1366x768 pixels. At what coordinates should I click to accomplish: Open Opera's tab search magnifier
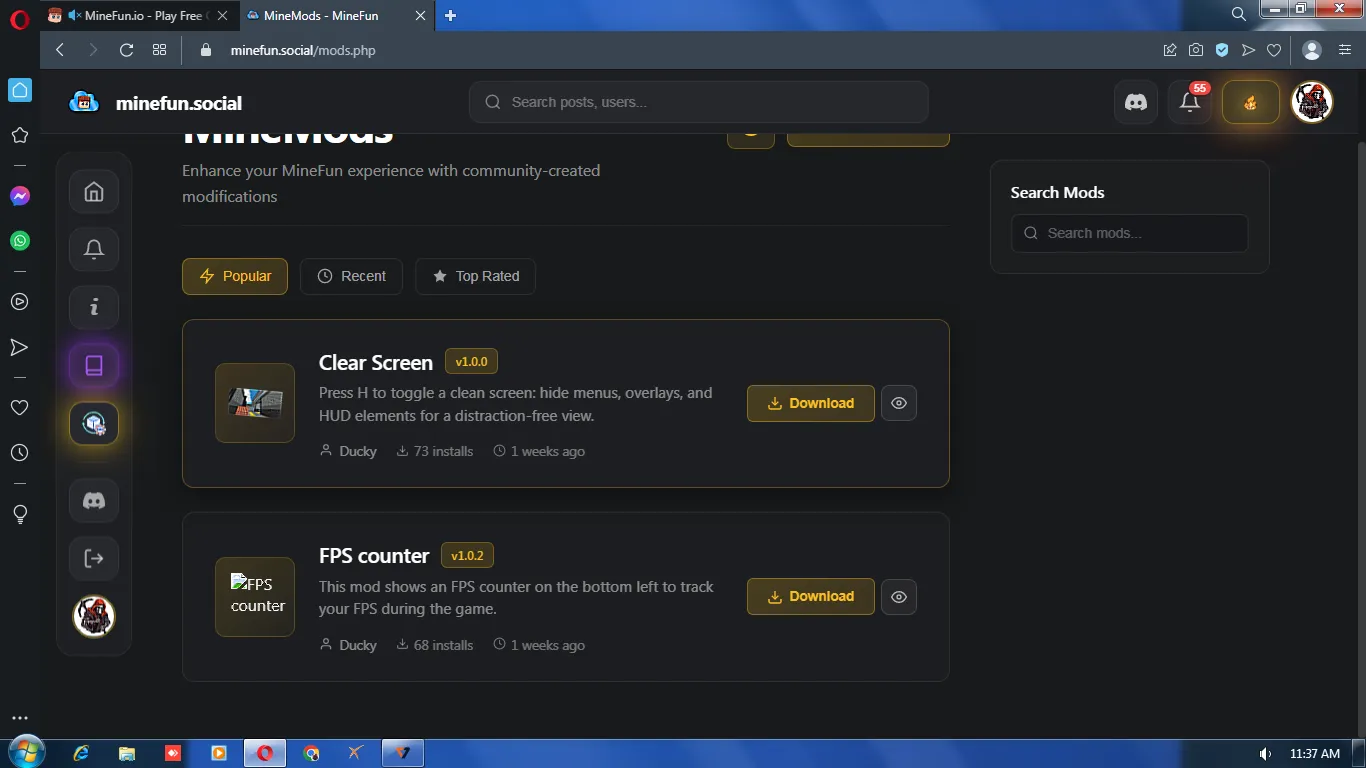(1238, 14)
